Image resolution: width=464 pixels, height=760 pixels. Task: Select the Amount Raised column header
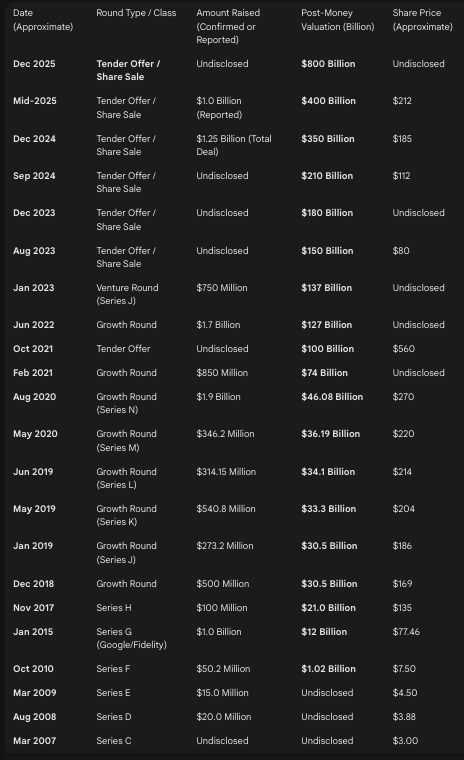coord(228,27)
